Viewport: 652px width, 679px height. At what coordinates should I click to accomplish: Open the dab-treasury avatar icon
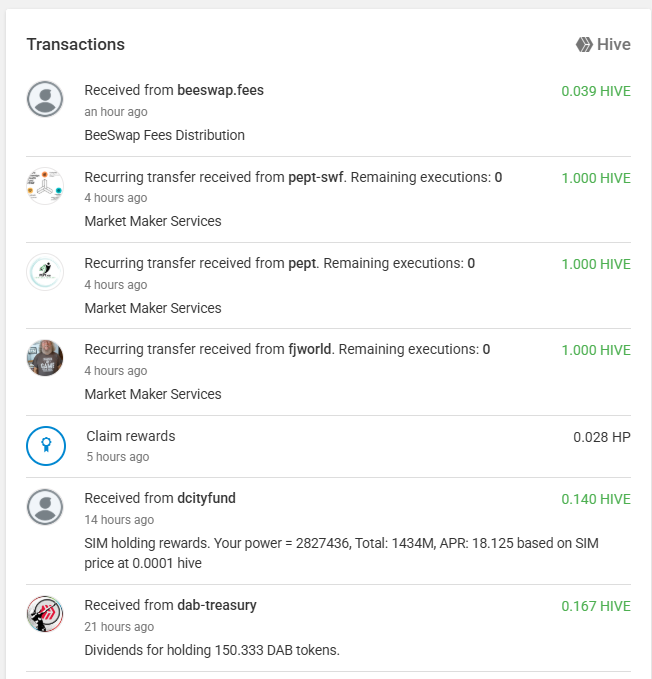[45, 614]
